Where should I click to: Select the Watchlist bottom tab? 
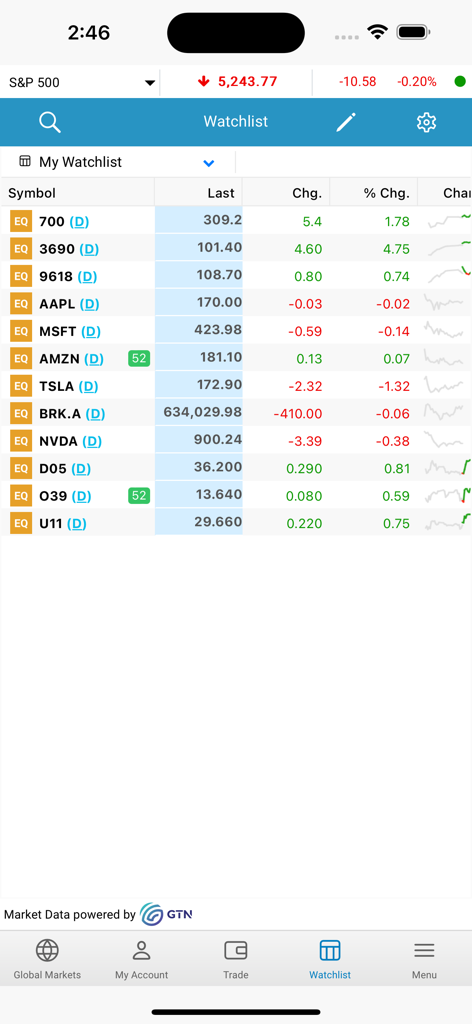click(330, 959)
